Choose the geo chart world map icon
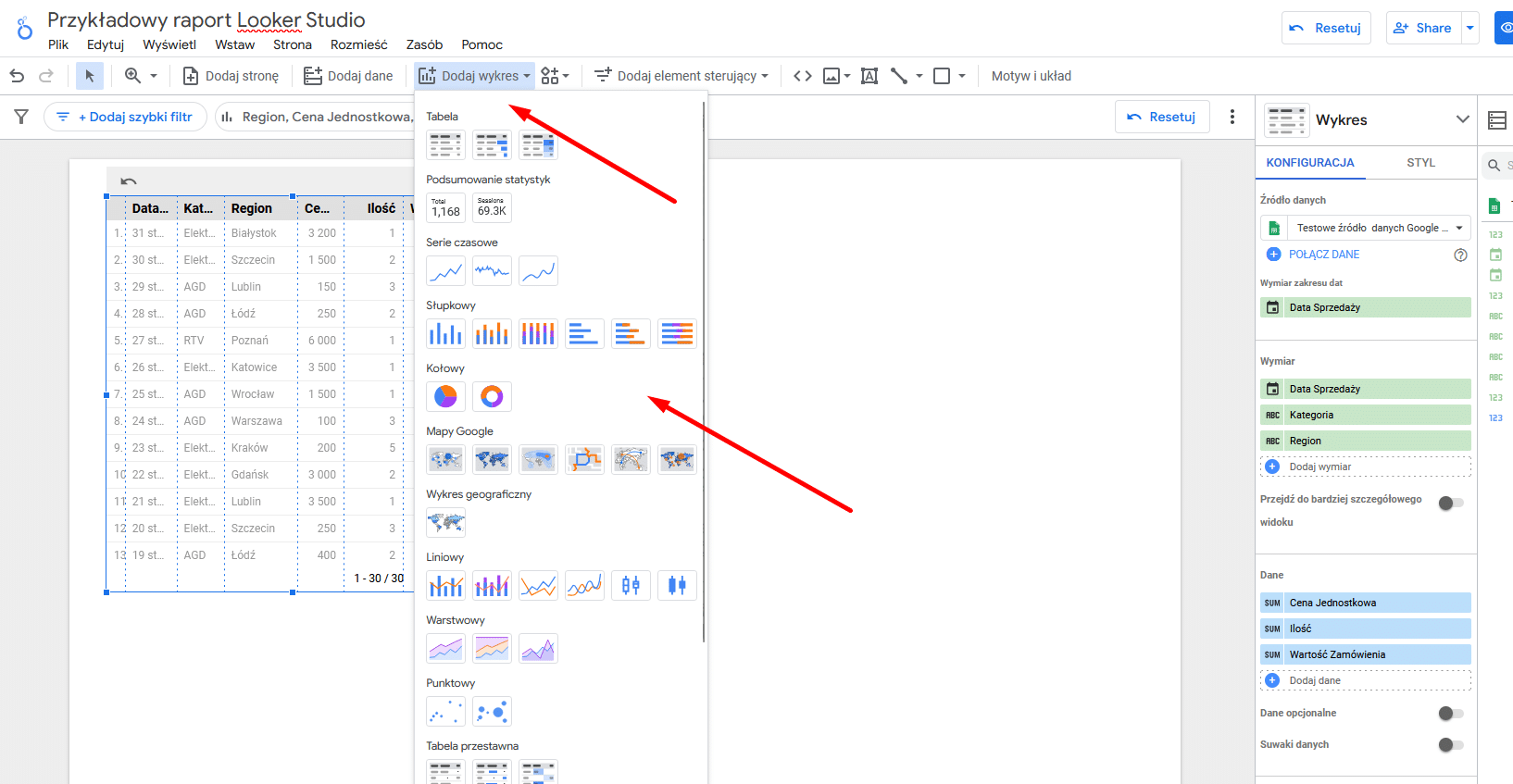Screen dimensions: 1513x784 (445, 522)
